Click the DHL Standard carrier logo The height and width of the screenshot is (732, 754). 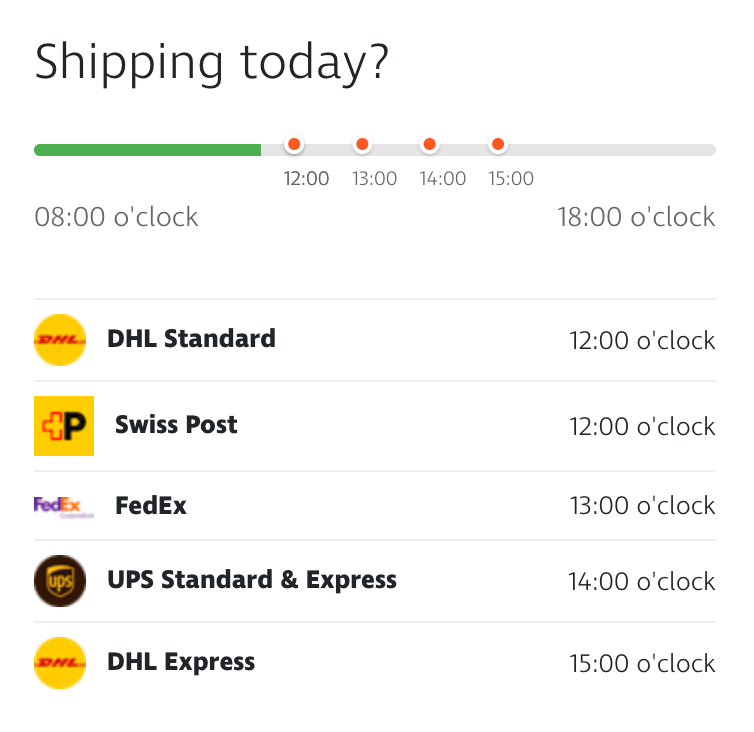pos(60,340)
